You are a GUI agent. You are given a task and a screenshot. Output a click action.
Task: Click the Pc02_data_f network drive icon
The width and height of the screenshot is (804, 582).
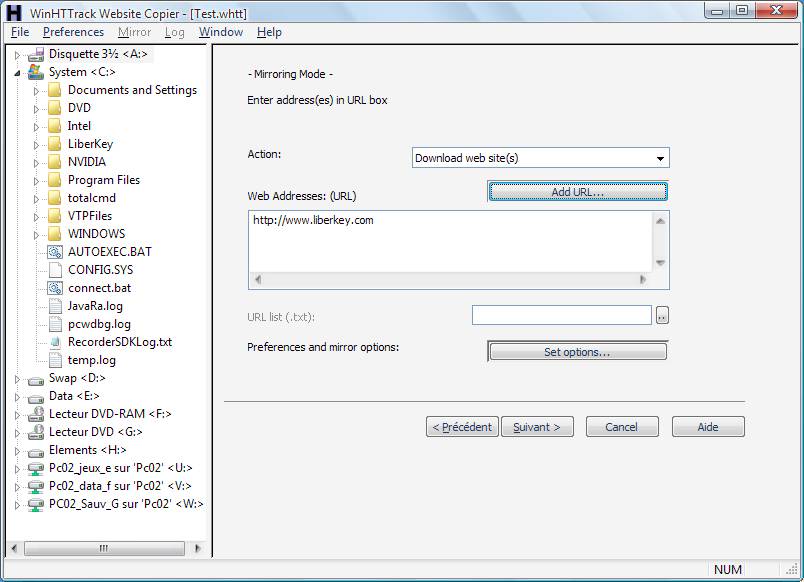(x=35, y=487)
